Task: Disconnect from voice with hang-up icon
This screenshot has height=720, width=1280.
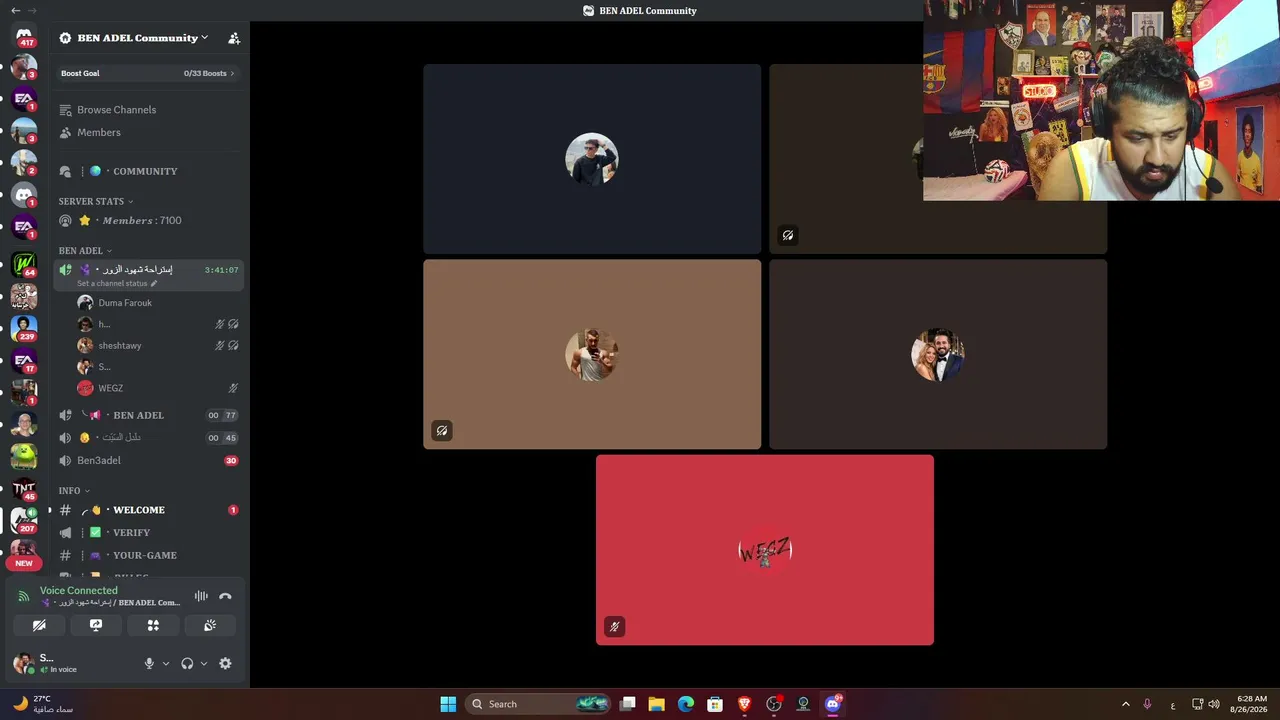Action: [225, 596]
